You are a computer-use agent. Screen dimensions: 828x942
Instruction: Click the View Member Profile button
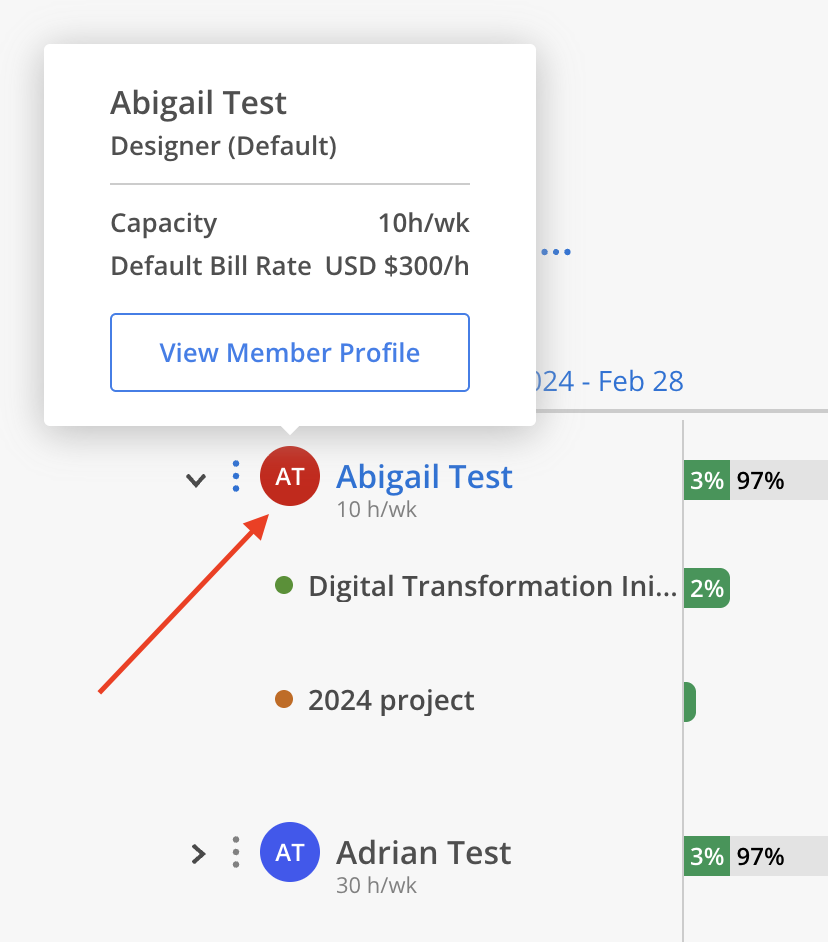pyautogui.click(x=290, y=352)
